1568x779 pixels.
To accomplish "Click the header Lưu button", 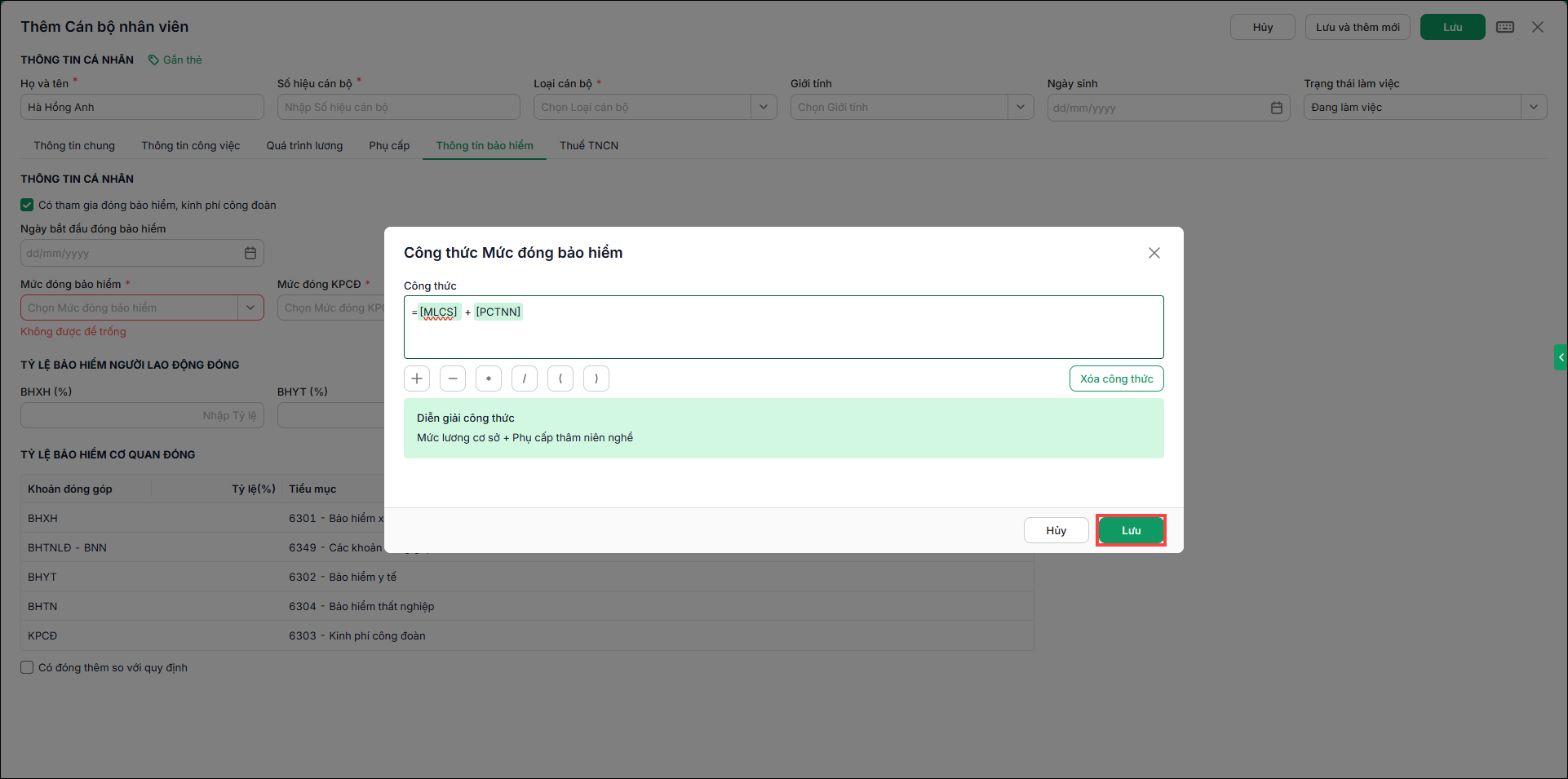I will [x=1453, y=27].
